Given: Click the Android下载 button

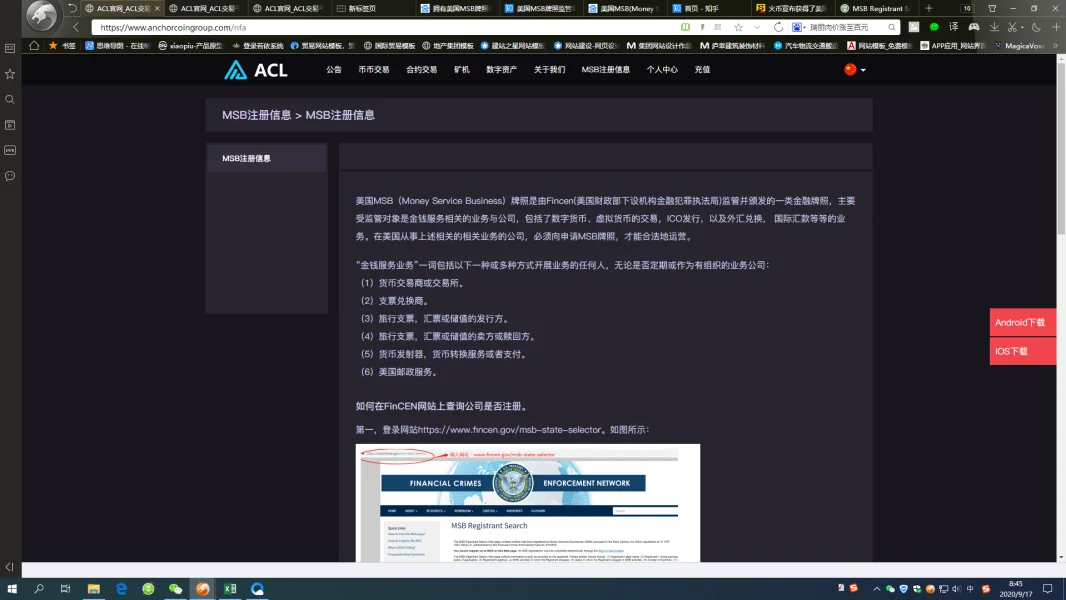Looking at the screenshot, I should [1022, 323].
